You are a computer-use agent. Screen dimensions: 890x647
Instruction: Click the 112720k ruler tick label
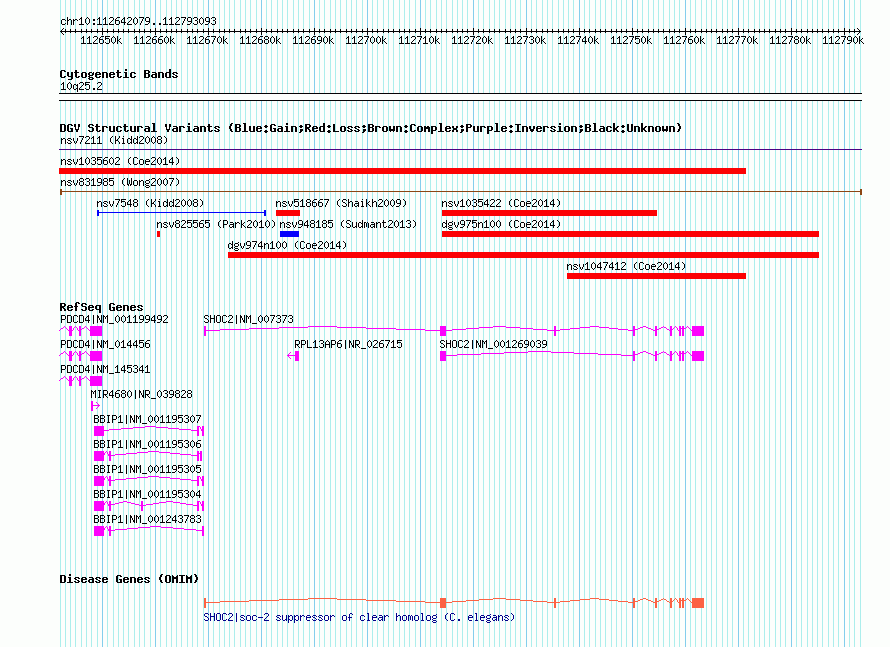(472, 40)
